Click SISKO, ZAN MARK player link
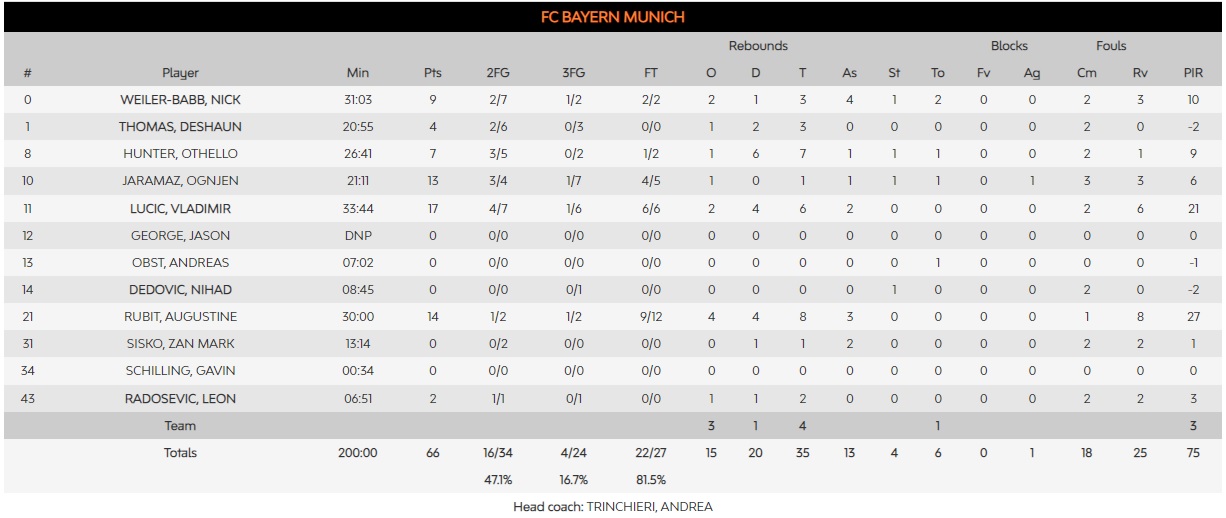Image resolution: width=1226 pixels, height=518 pixels. (180, 344)
